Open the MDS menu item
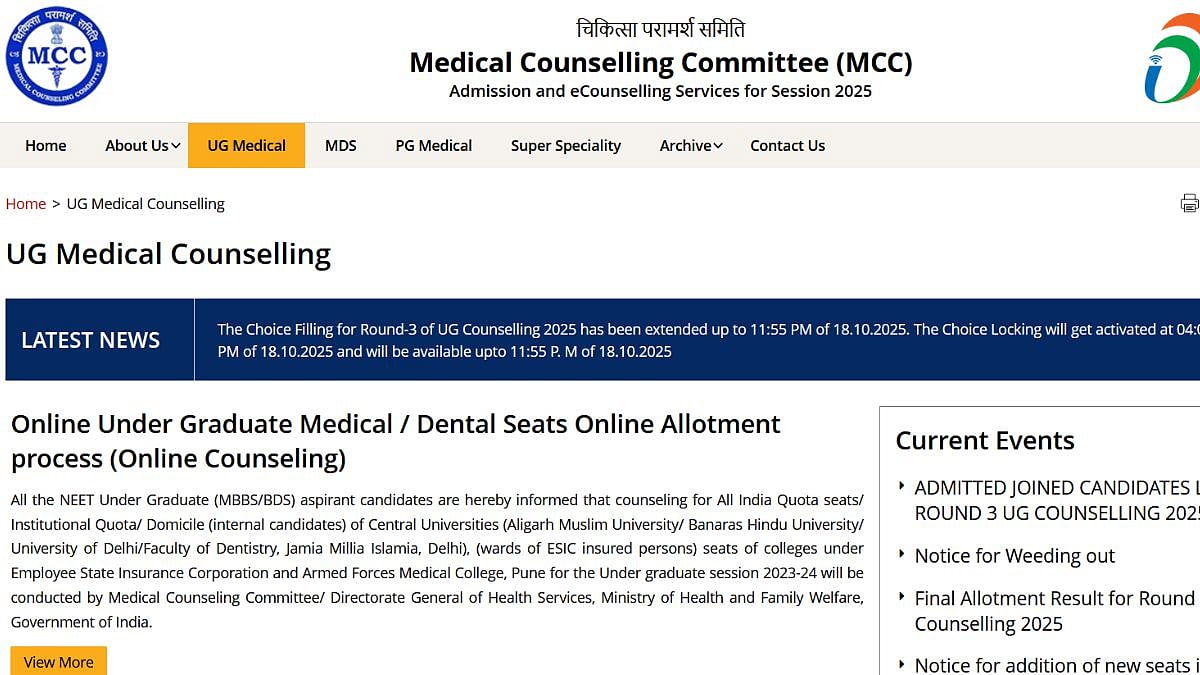This screenshot has width=1200, height=675. coord(340,146)
